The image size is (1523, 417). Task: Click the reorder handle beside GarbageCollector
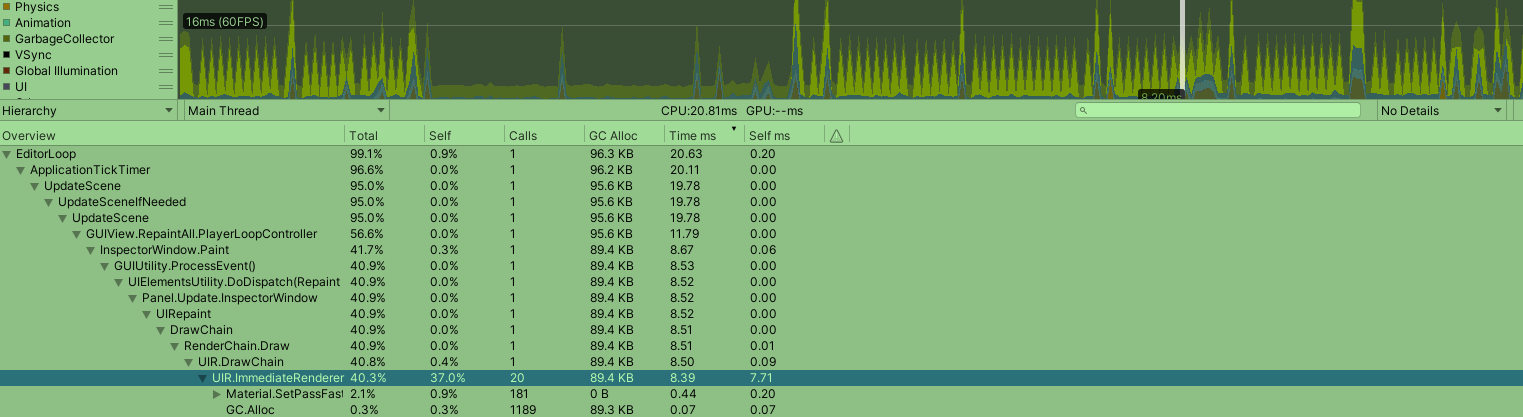click(x=165, y=39)
